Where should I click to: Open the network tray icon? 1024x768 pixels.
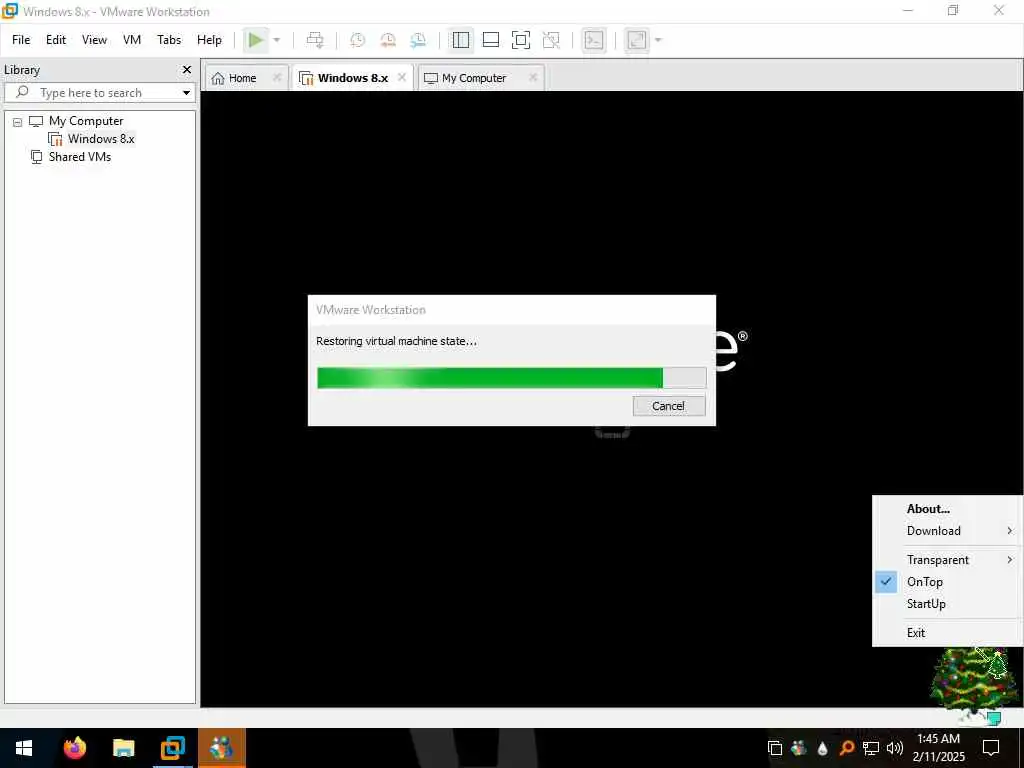[870, 748]
